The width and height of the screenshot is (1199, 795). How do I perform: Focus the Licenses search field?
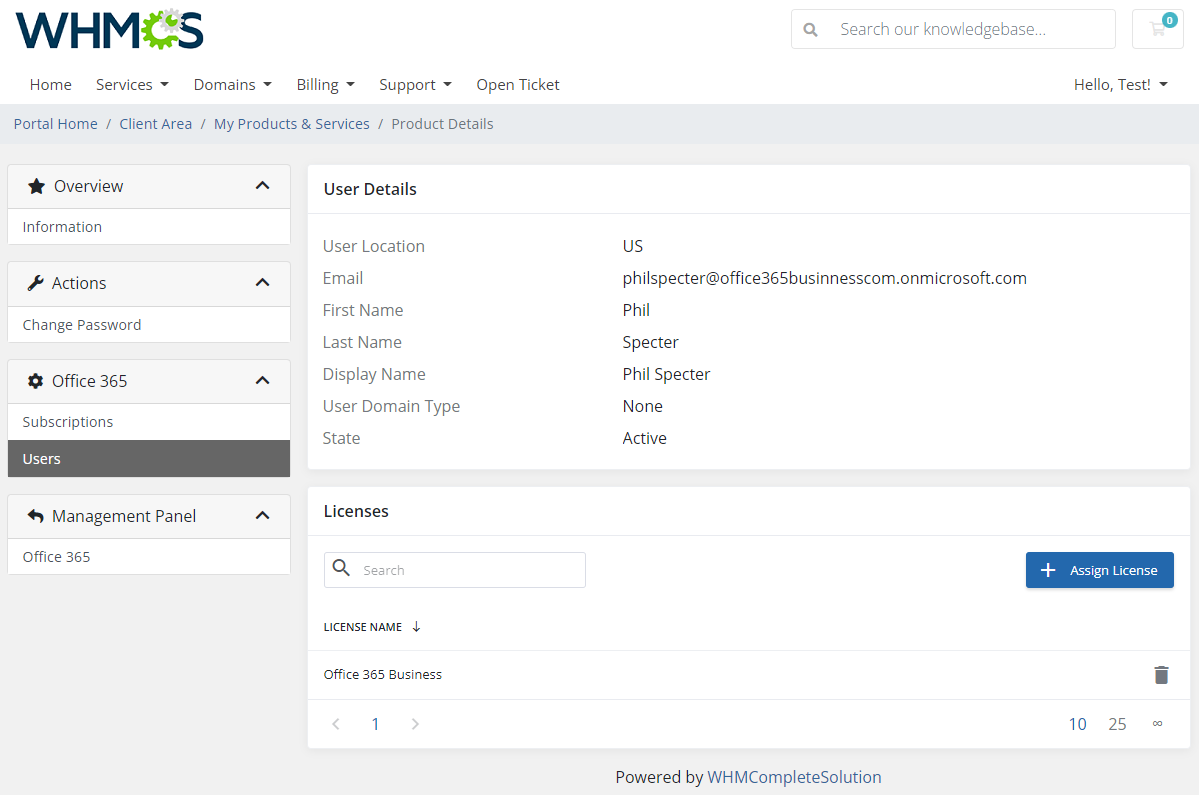pos(455,570)
